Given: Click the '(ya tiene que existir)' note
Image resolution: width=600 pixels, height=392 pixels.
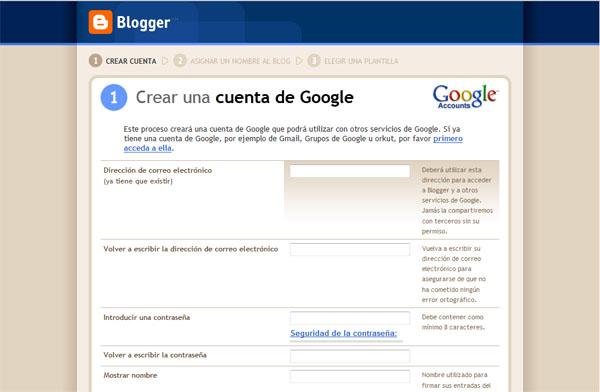Looking at the screenshot, I should [x=138, y=181].
